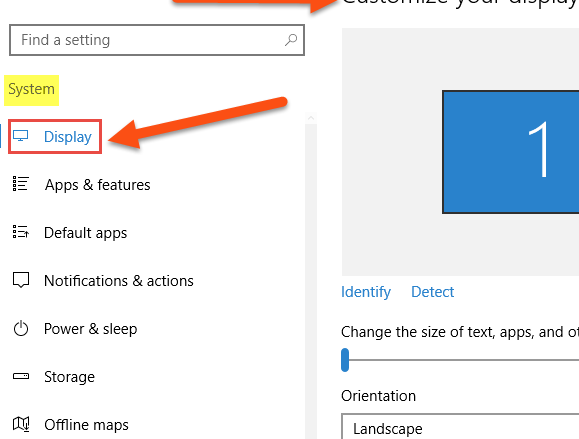Click the Default apps icon
This screenshot has width=579, height=439.
21,232
